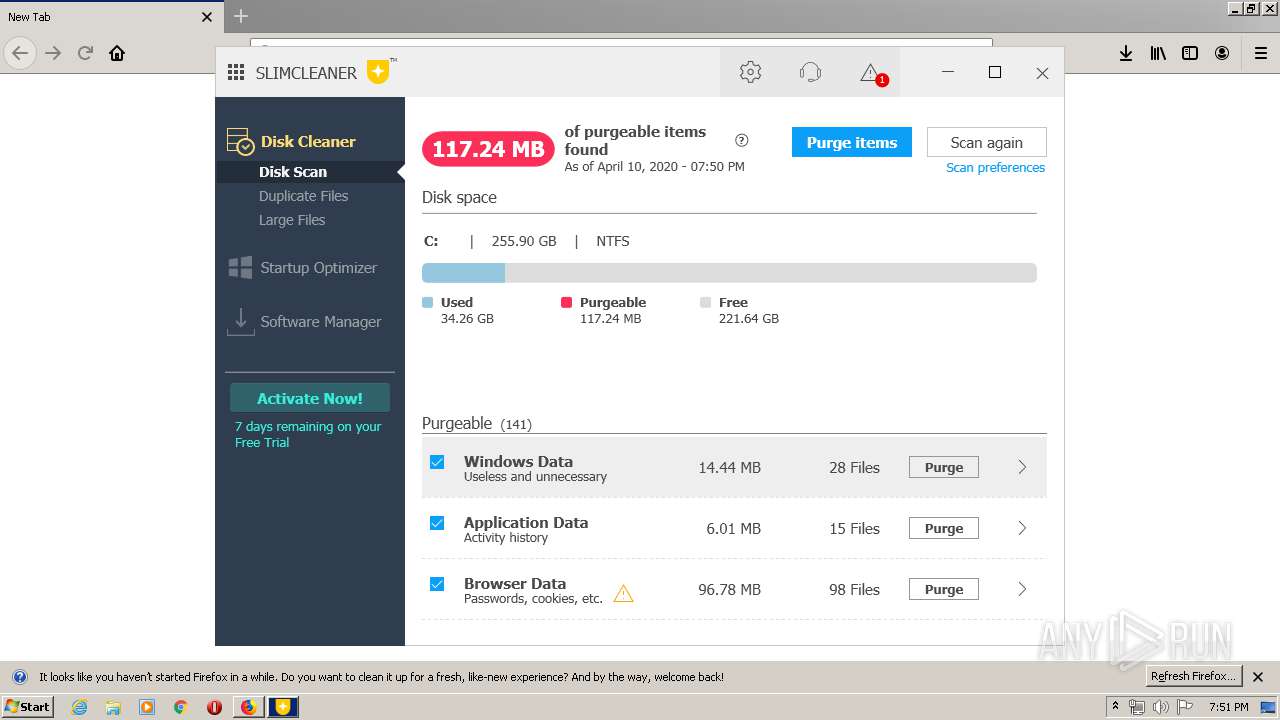Go to Firefox home page icon
The width and height of the screenshot is (1280, 720).
tap(117, 53)
